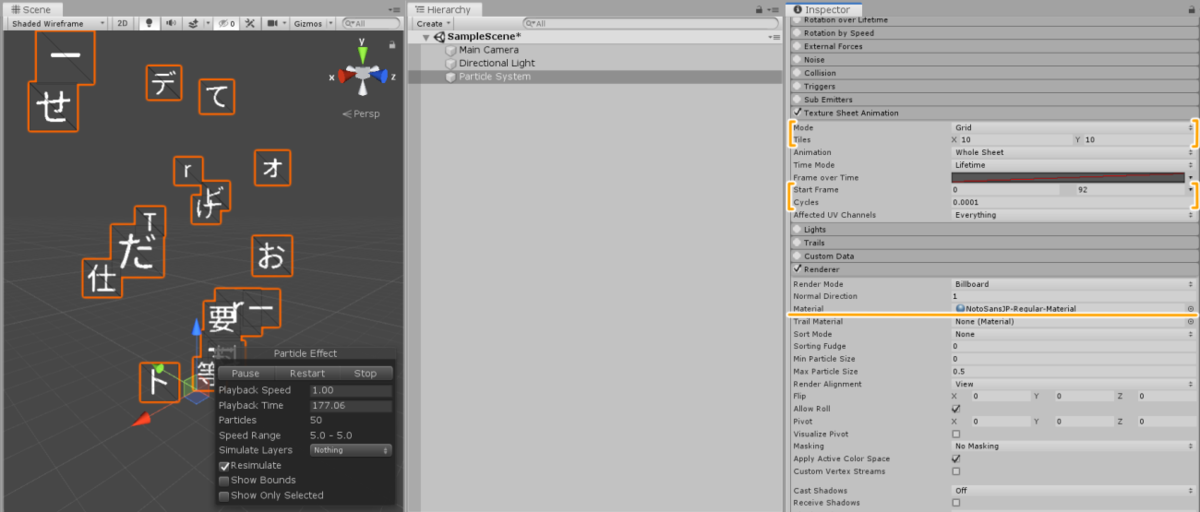Toggle scene lighting lightbulb icon
Viewport: 1200px width, 512px height.
[x=149, y=23]
